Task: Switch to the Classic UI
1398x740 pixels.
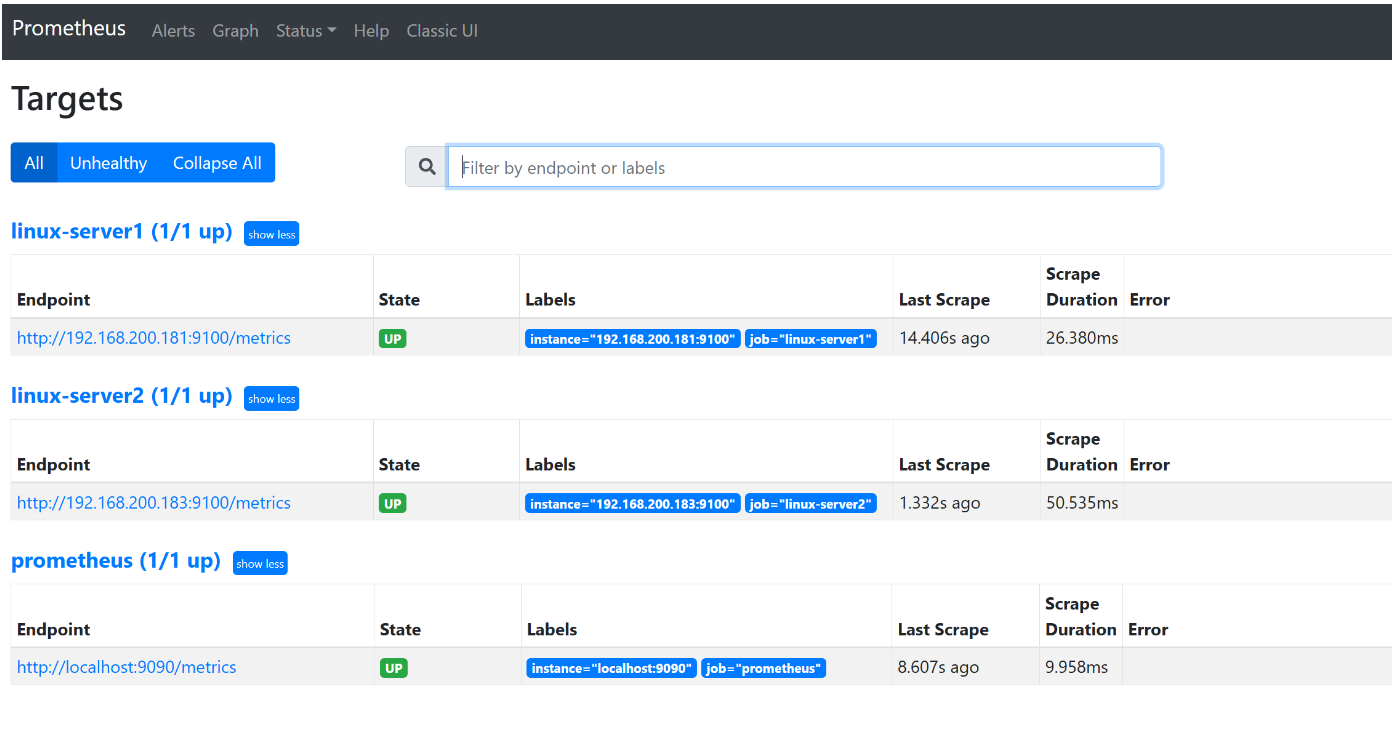Action: (x=442, y=31)
